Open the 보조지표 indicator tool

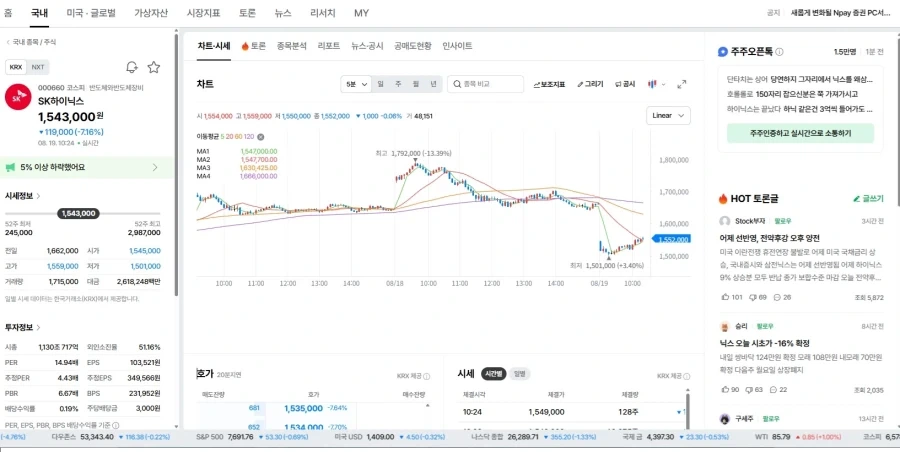[549, 84]
